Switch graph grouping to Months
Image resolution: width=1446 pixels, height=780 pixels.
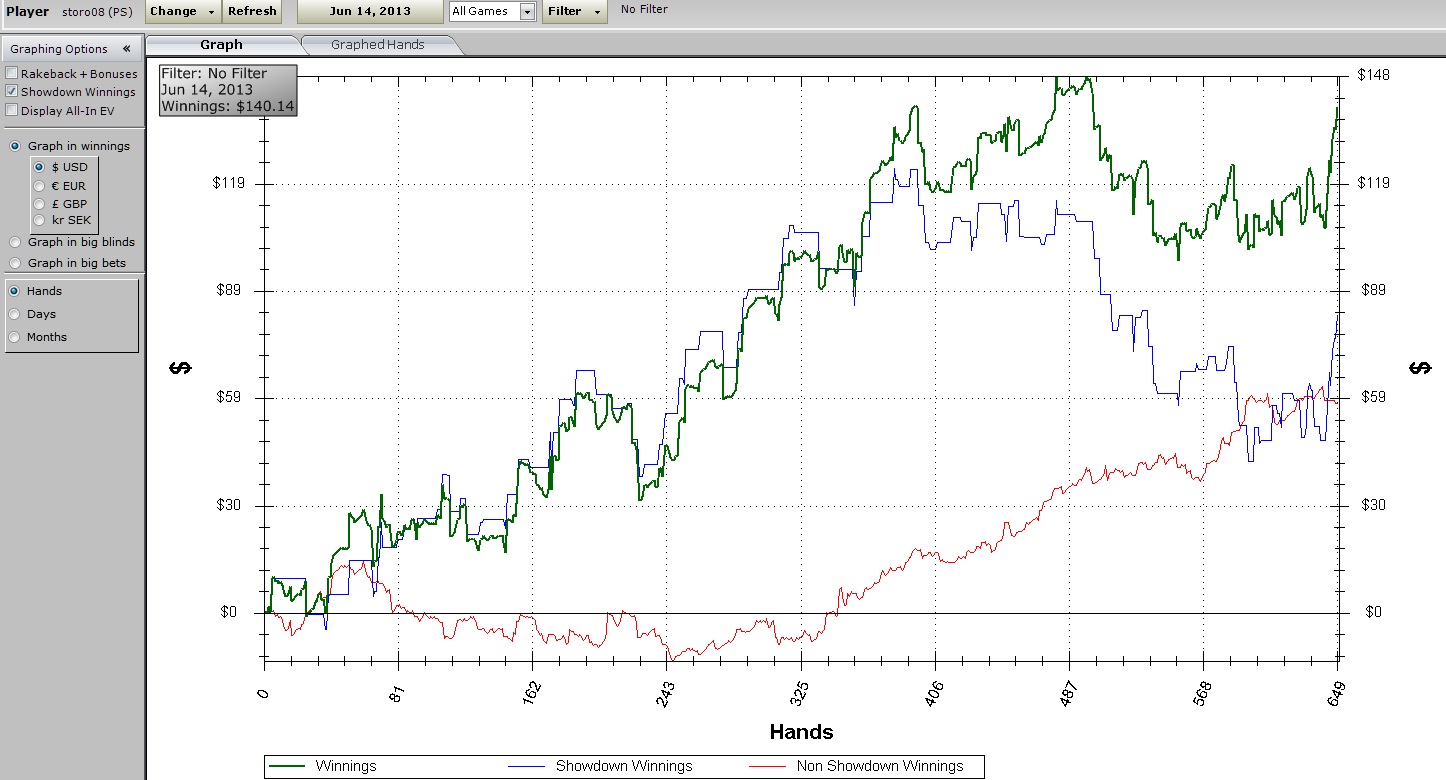(15, 337)
